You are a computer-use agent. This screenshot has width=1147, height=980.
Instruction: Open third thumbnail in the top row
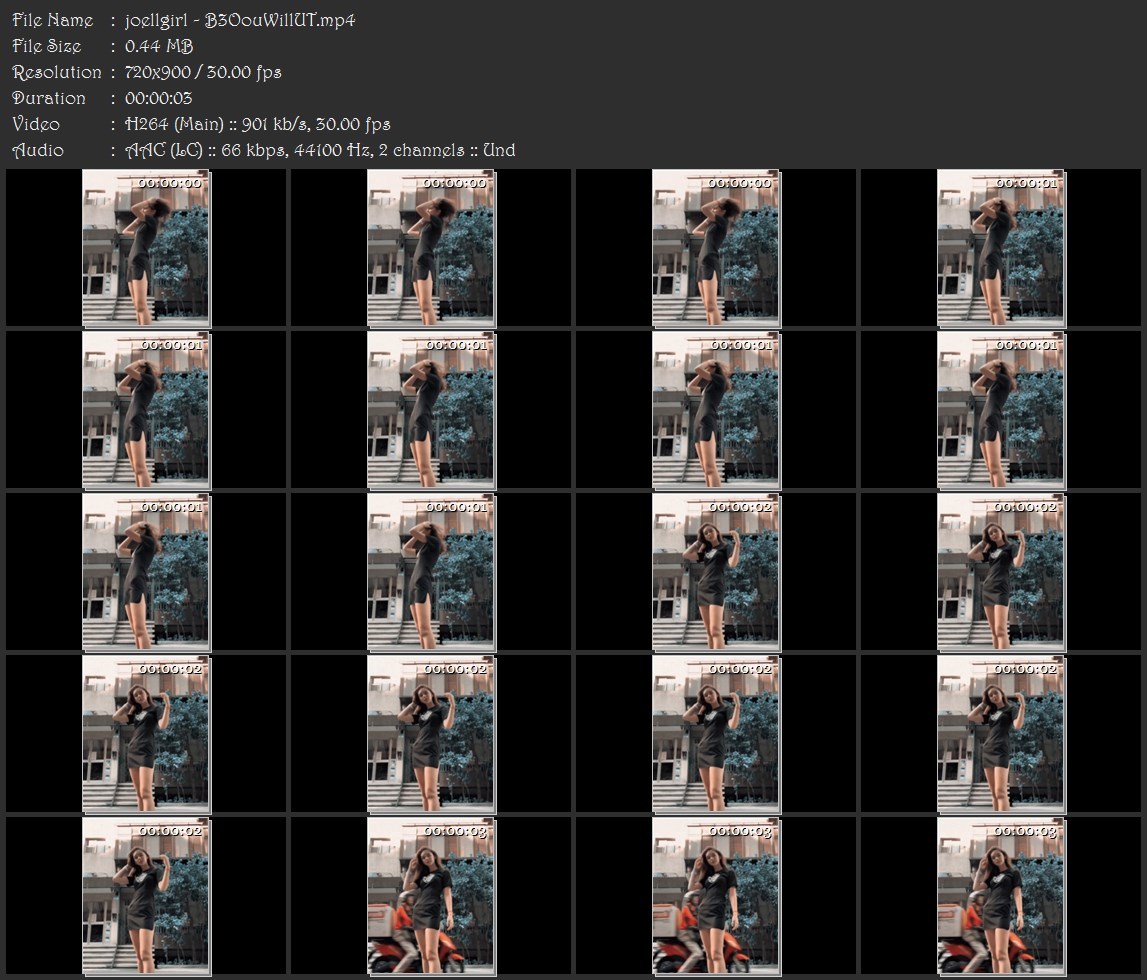pyautogui.click(x=716, y=248)
